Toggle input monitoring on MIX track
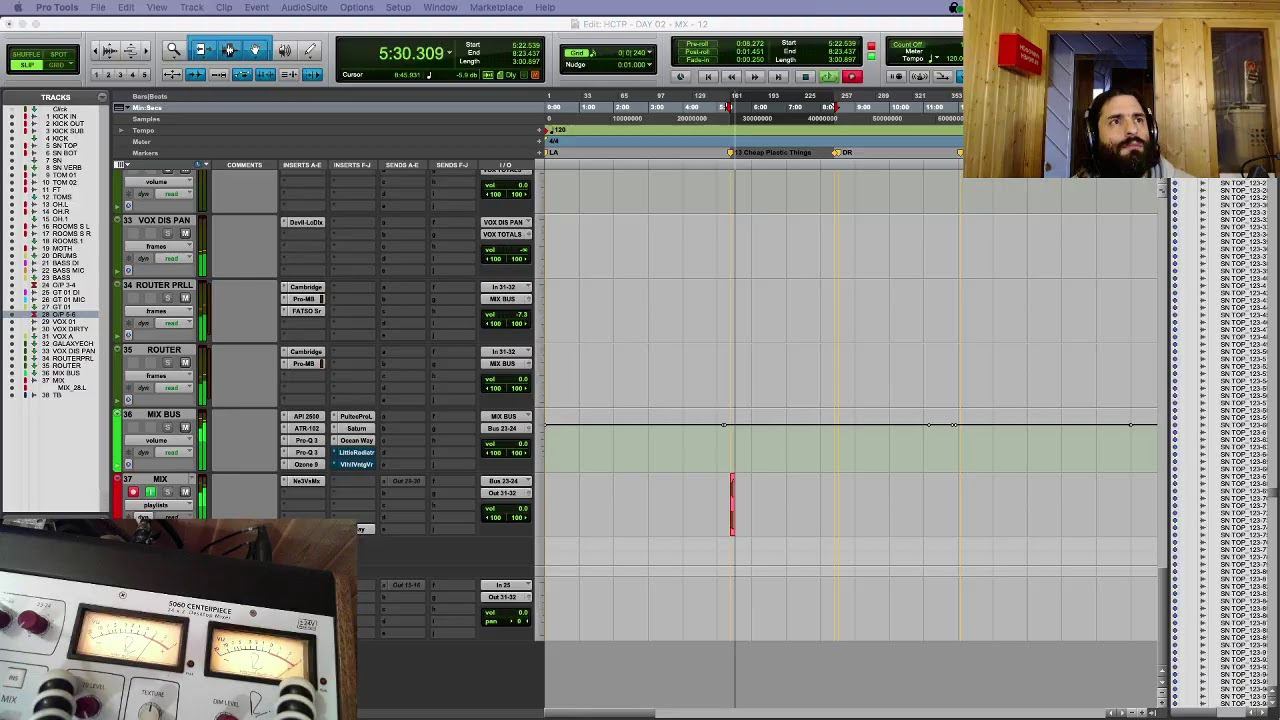The width and height of the screenshot is (1280, 720). pyautogui.click(x=150, y=492)
